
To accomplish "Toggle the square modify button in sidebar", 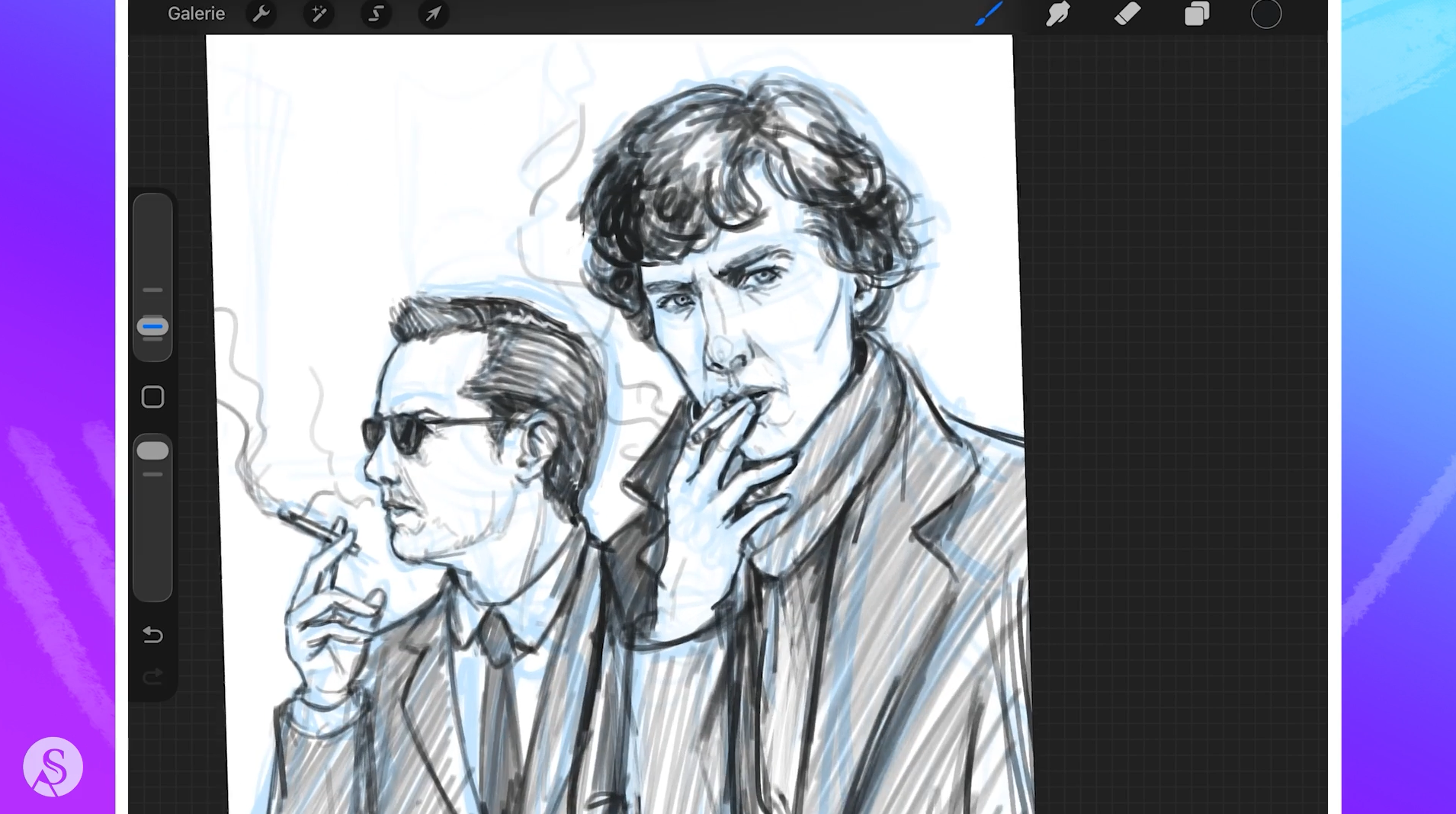I will (152, 397).
